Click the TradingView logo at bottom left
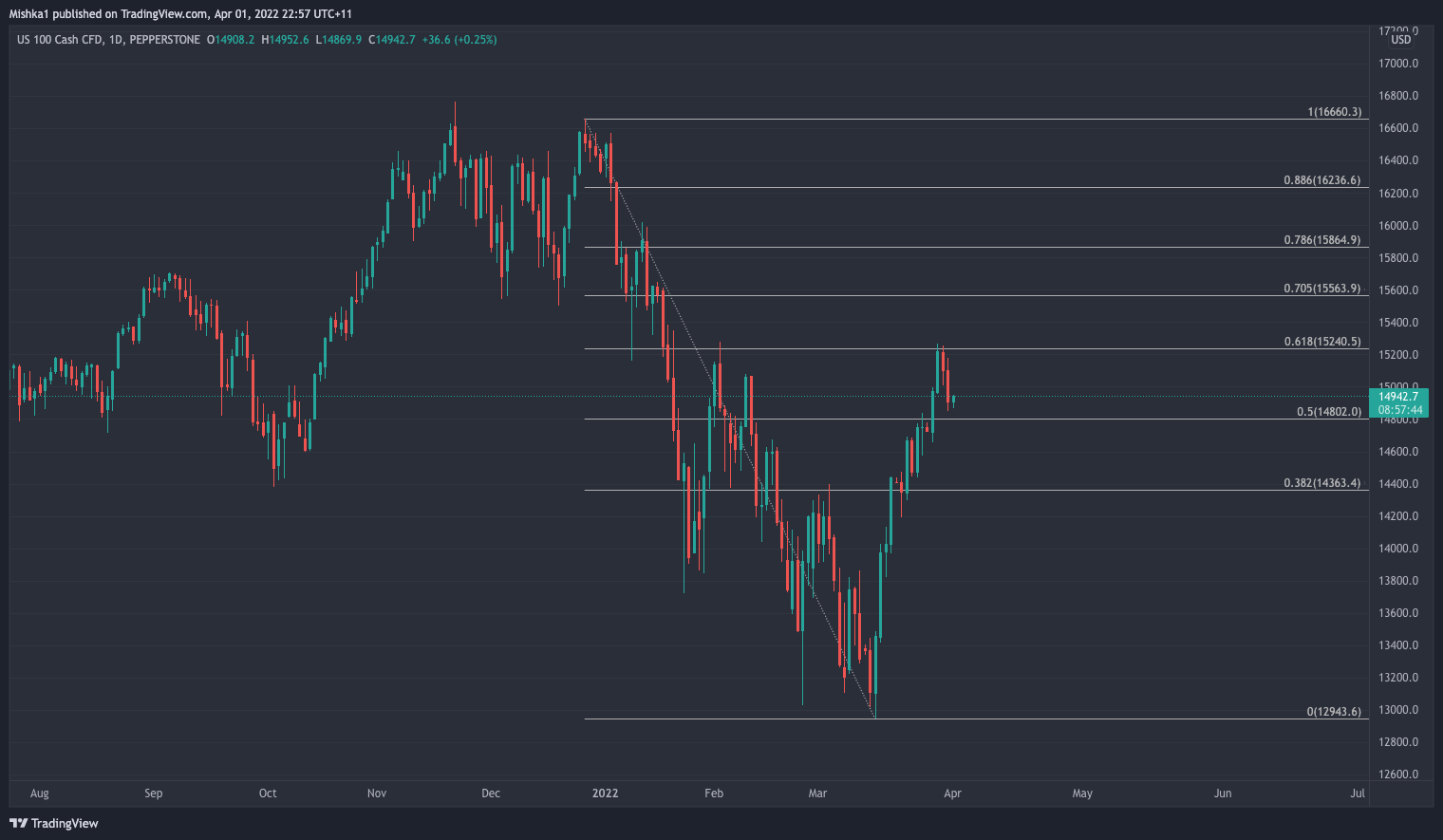The height and width of the screenshot is (840, 1443). [54, 823]
